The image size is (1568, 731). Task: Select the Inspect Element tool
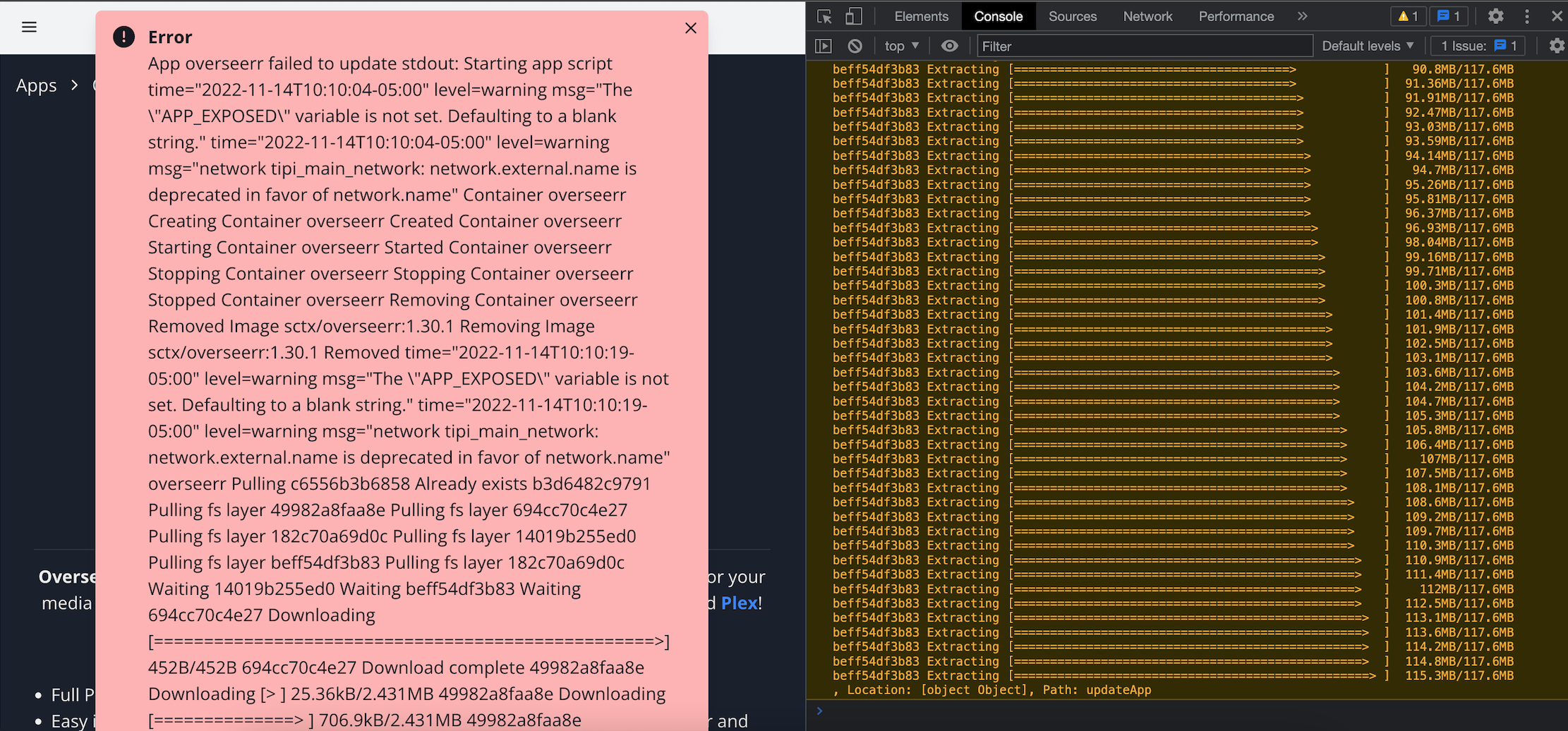824,16
